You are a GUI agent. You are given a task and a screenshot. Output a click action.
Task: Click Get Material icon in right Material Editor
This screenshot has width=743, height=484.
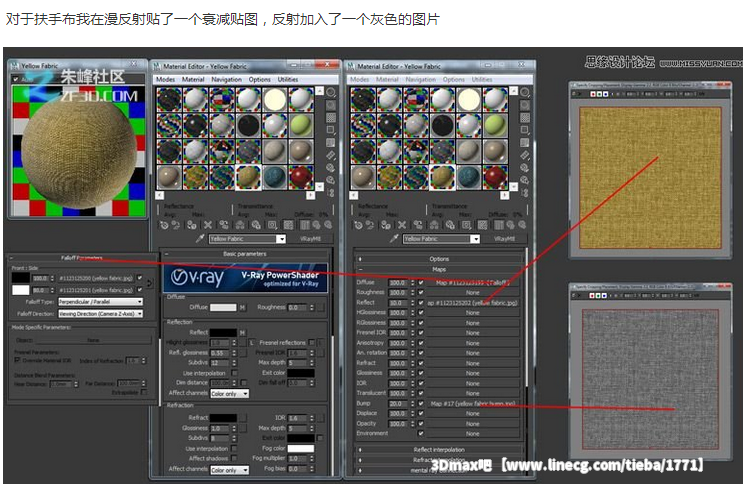click(358, 225)
